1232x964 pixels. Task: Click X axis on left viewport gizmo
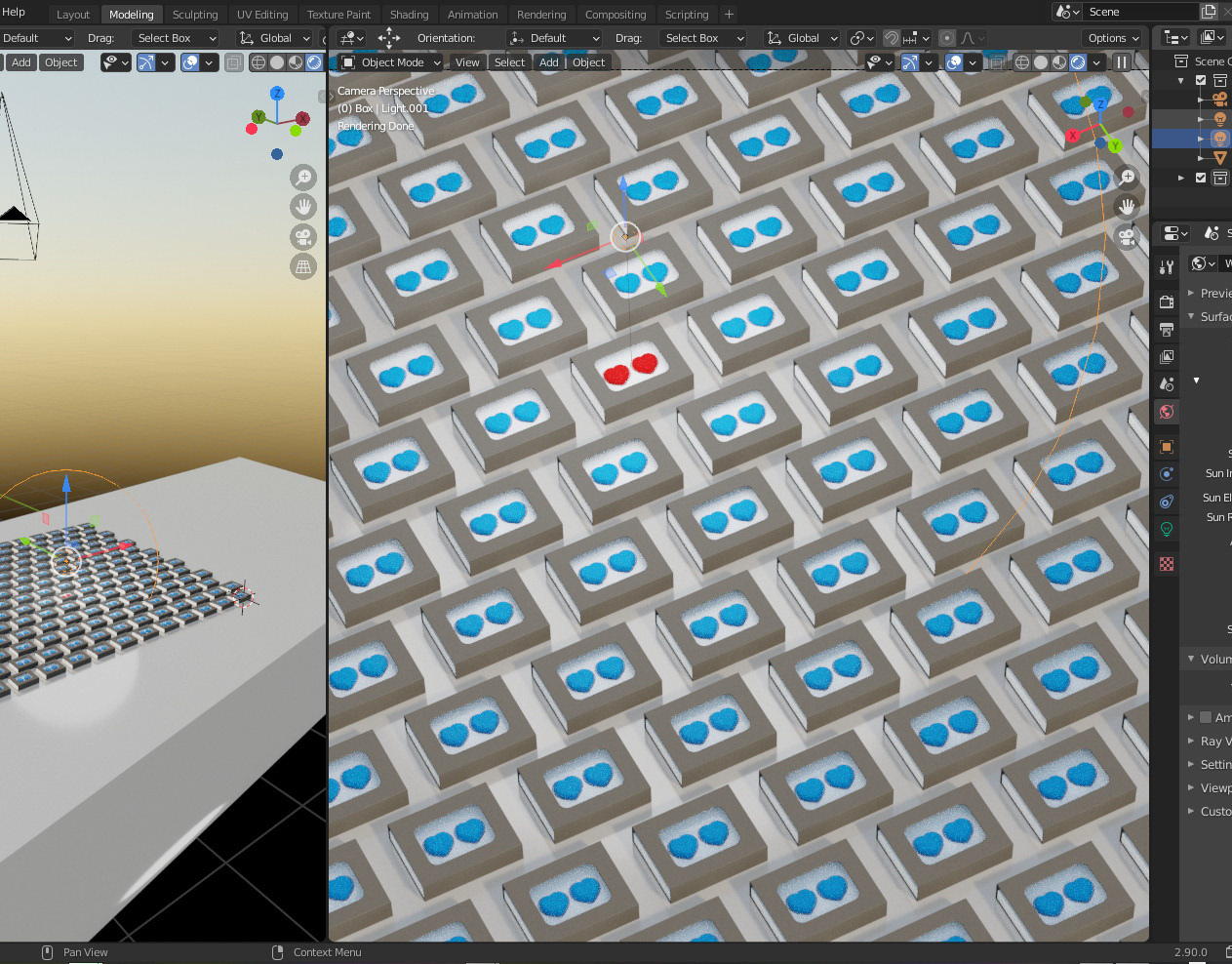tap(302, 119)
